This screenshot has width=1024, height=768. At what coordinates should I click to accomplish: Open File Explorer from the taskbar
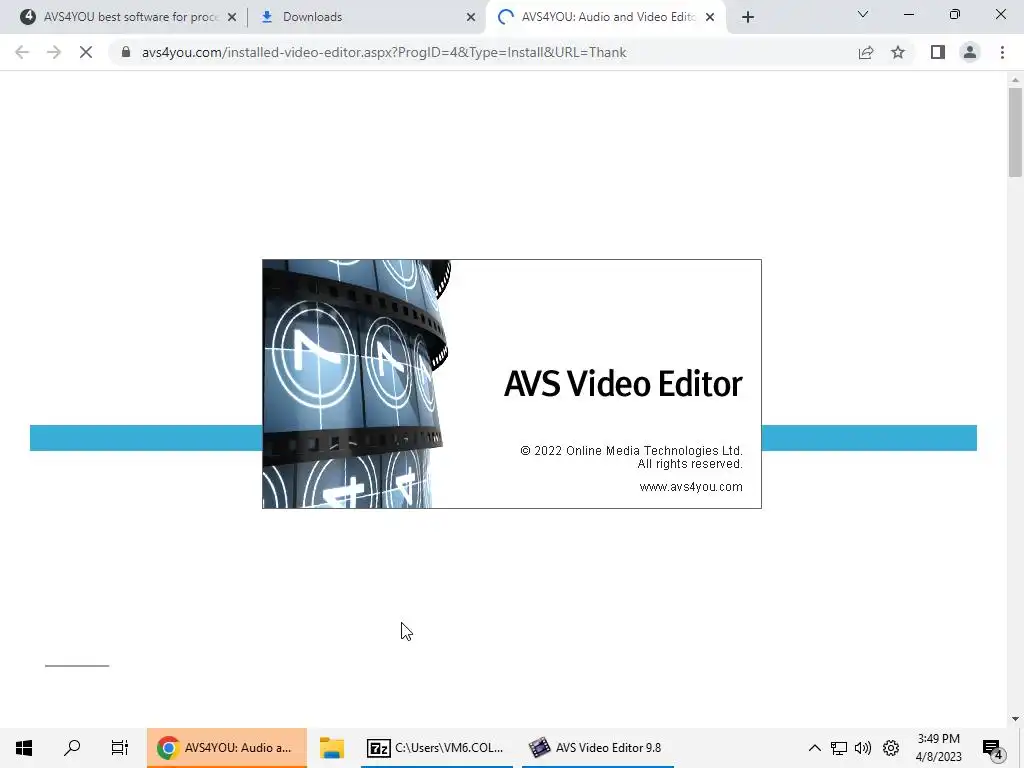coord(332,748)
